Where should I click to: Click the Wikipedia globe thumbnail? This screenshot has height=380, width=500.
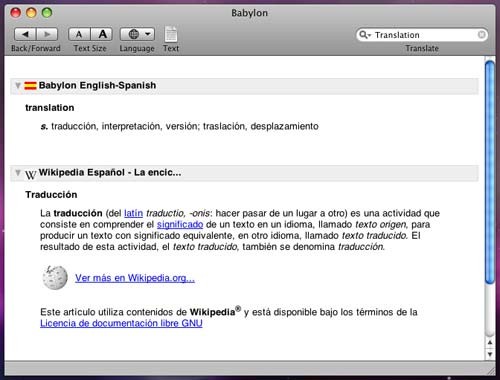pyautogui.click(x=55, y=277)
